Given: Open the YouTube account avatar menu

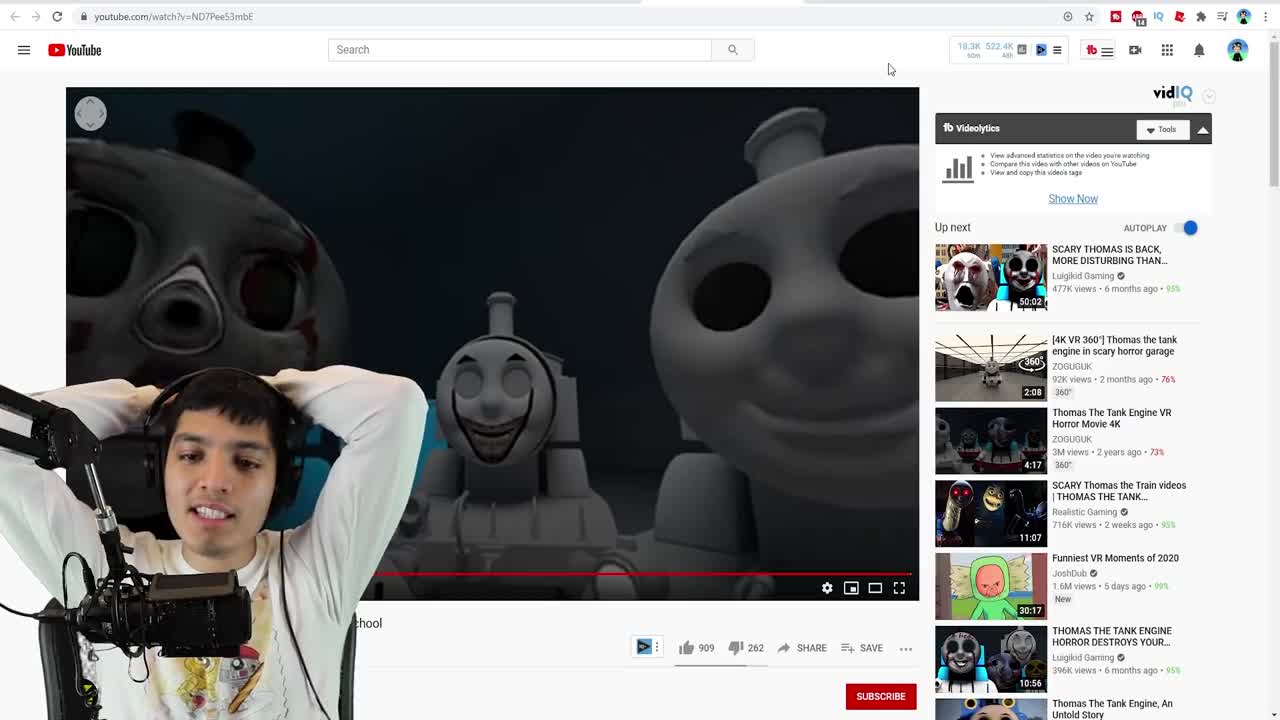Looking at the screenshot, I should pos(1238,50).
